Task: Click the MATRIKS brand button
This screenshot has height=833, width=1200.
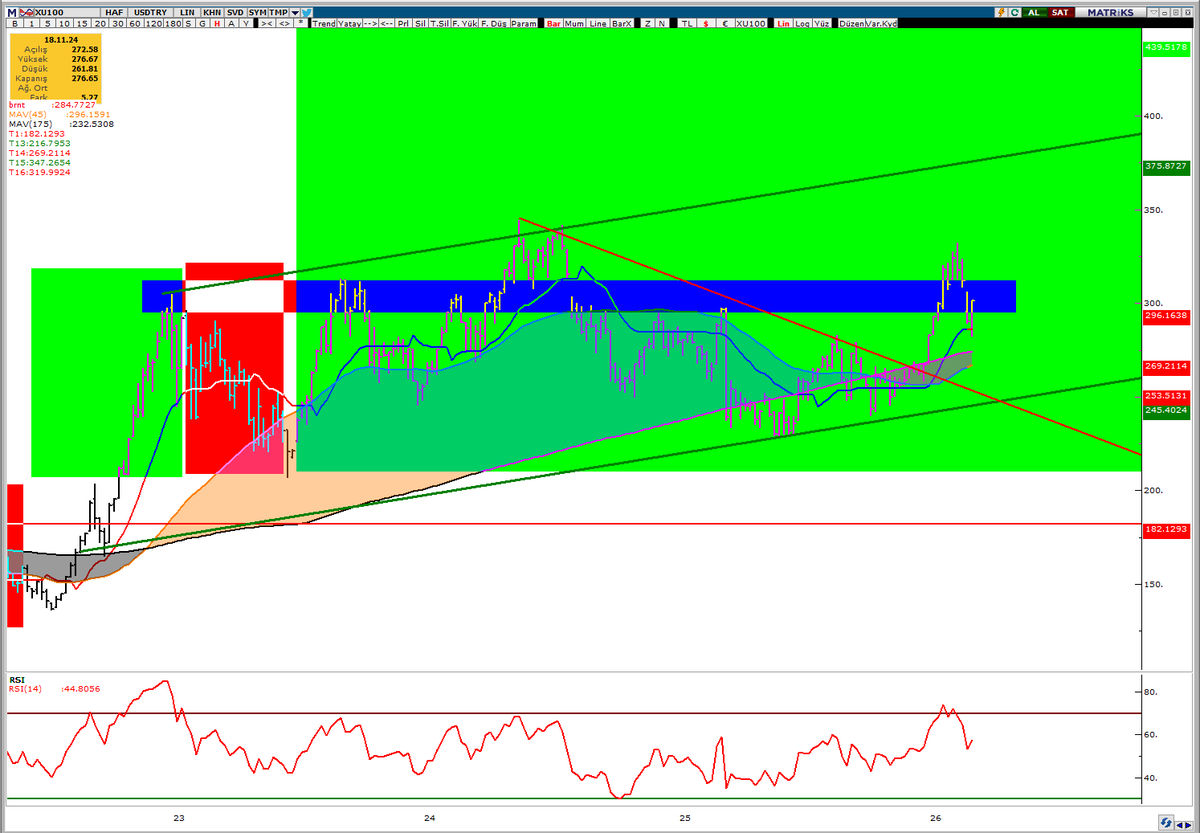Action: coord(1110,12)
